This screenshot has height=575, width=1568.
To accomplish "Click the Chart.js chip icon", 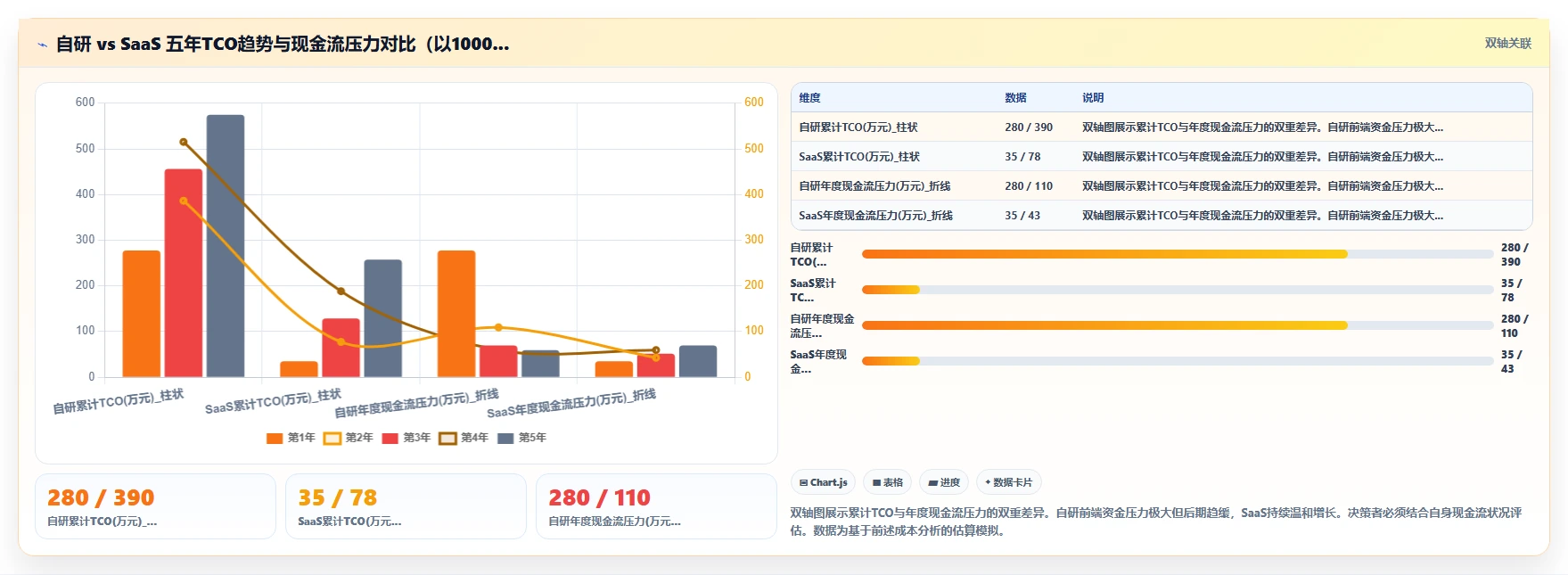I will click(803, 483).
